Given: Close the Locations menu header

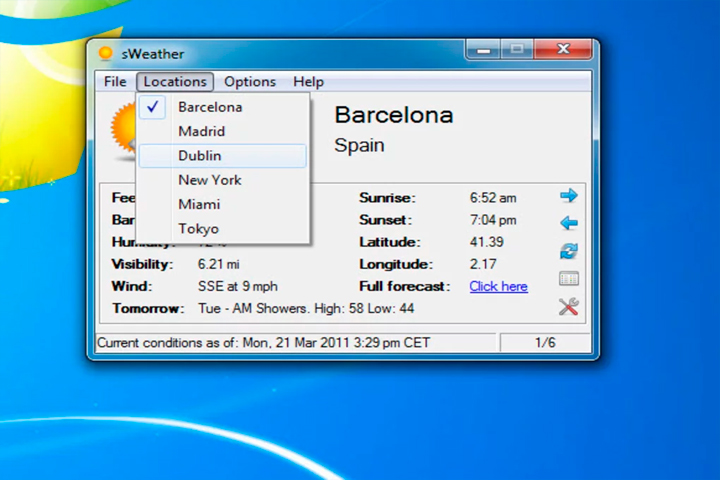Looking at the screenshot, I should [175, 82].
